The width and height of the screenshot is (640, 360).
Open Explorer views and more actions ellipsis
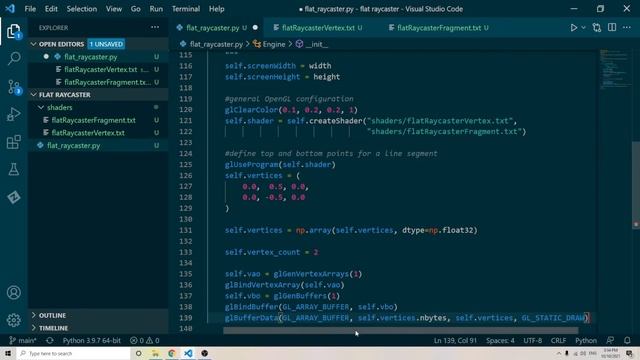[155, 27]
